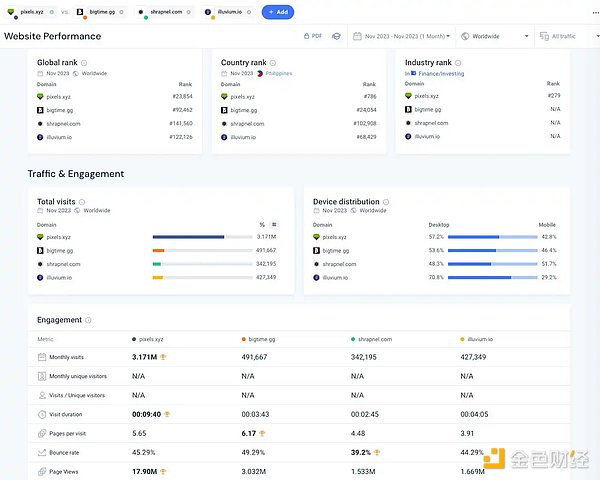Switch Total visits to number view
This screenshot has width=600, height=480.
click(x=274, y=225)
